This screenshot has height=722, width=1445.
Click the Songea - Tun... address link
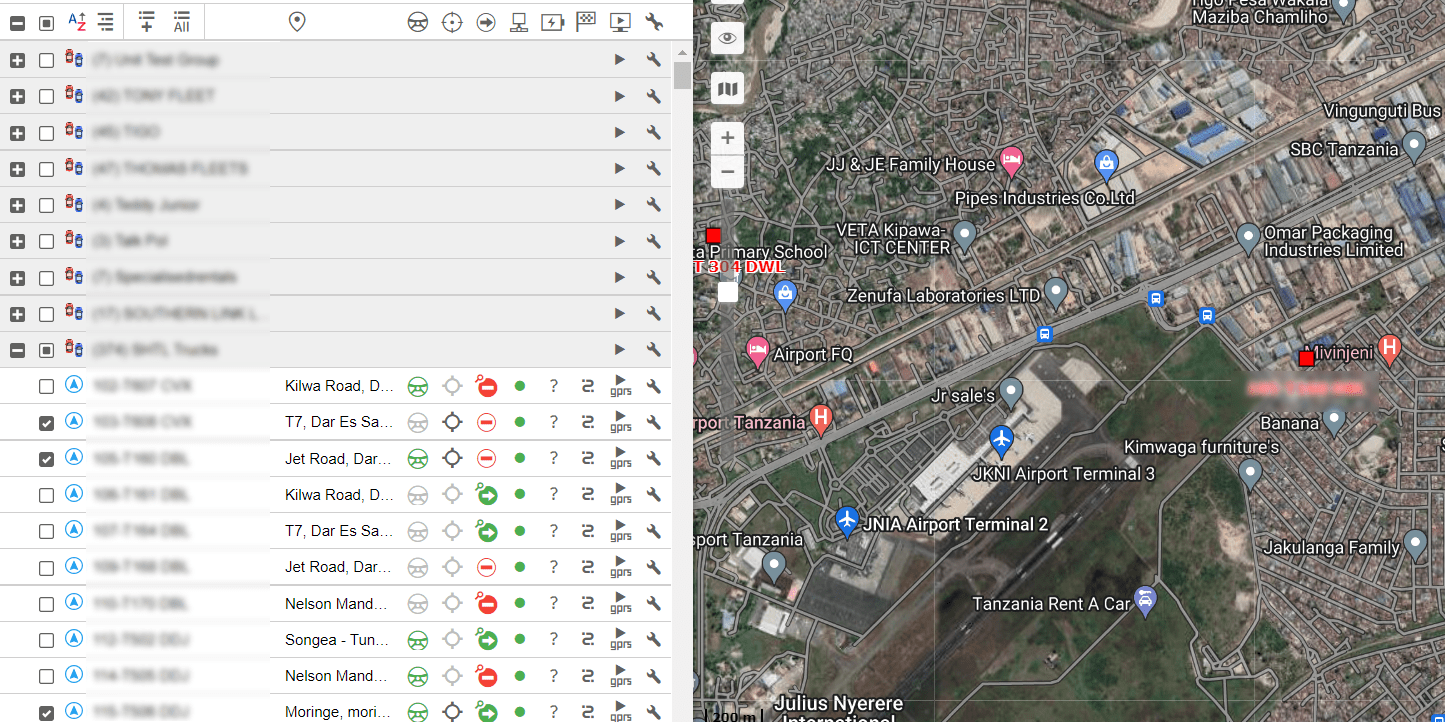pos(336,639)
